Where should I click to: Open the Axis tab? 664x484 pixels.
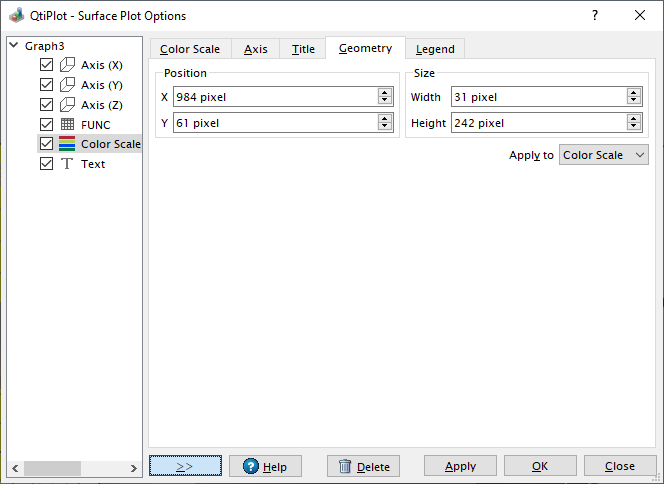255,49
